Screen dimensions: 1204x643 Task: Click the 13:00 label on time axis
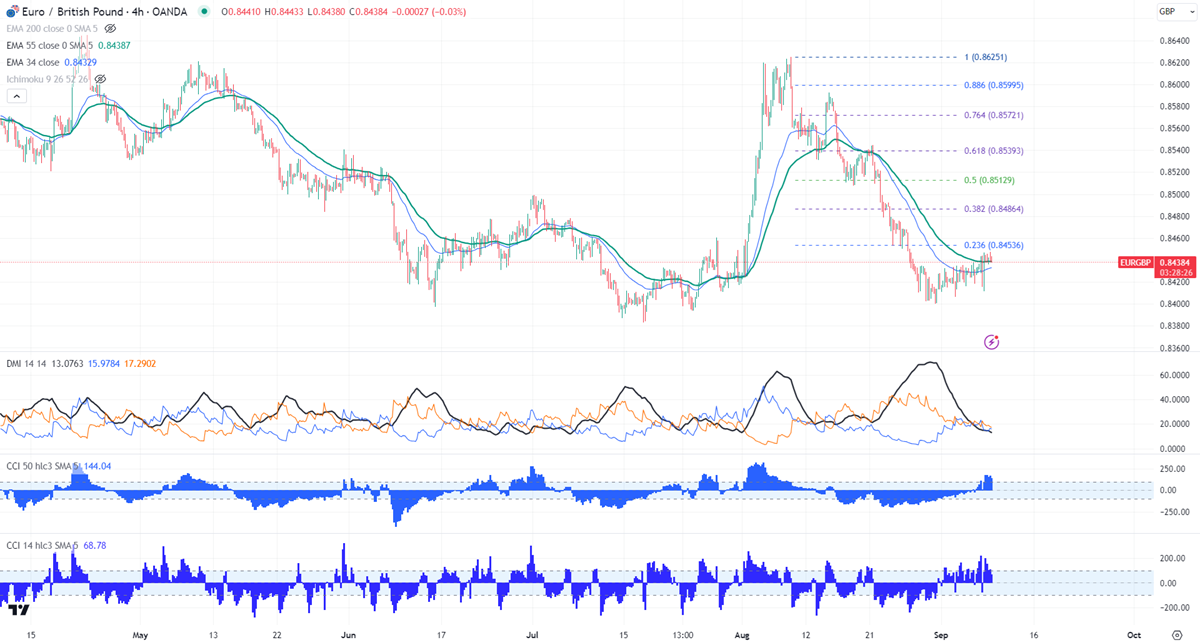click(x=683, y=634)
